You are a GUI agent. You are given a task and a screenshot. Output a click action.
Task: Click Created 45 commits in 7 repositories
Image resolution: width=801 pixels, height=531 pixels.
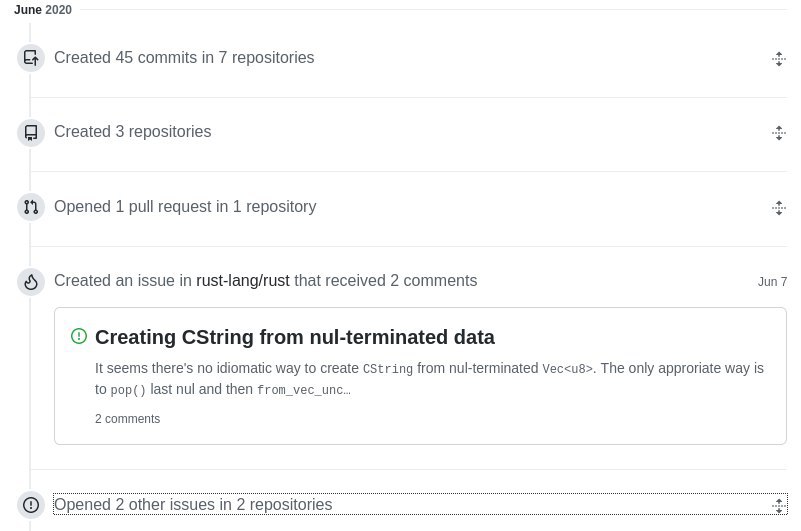pyautogui.click(x=184, y=58)
